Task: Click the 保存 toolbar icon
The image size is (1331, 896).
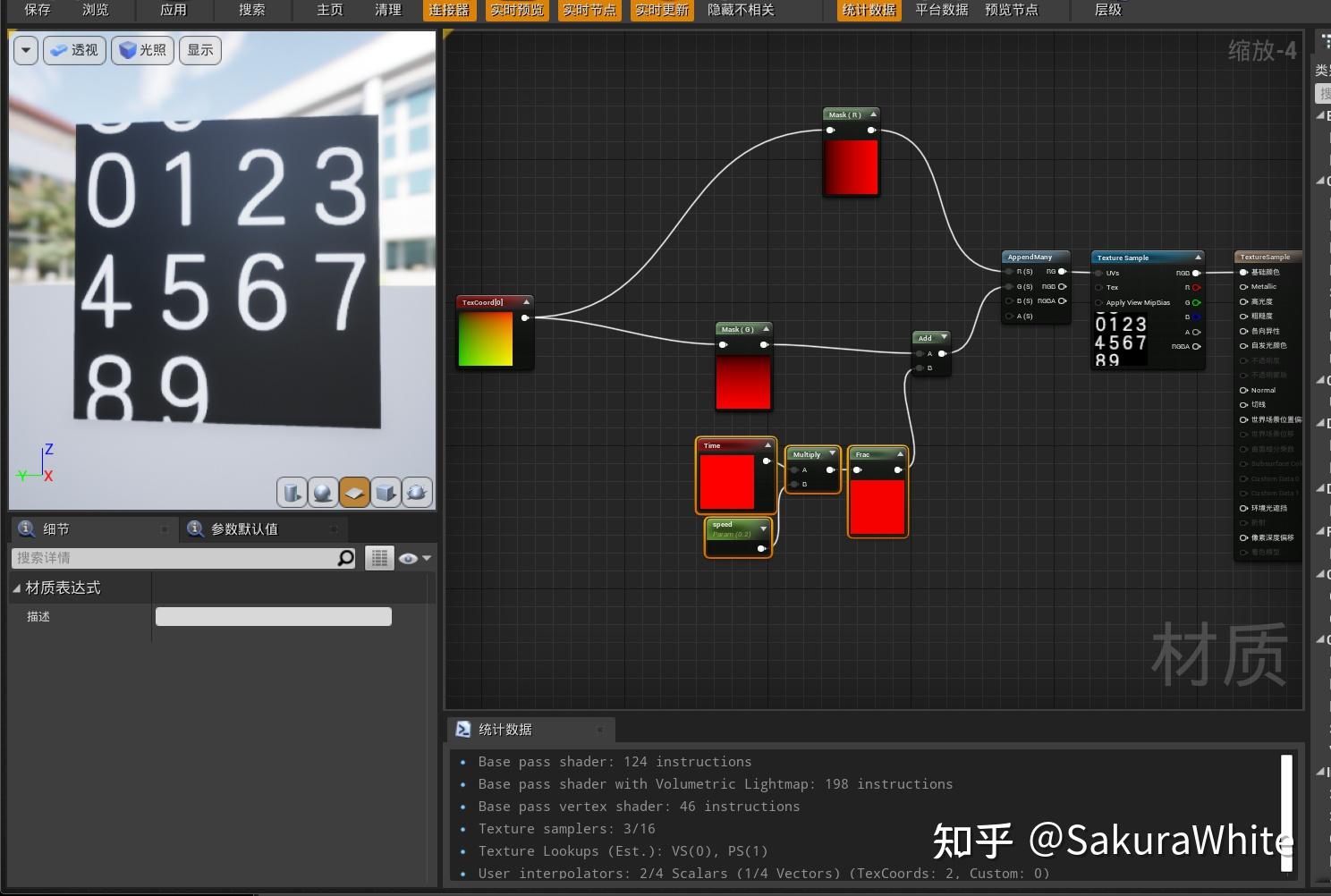Action: 36,11
